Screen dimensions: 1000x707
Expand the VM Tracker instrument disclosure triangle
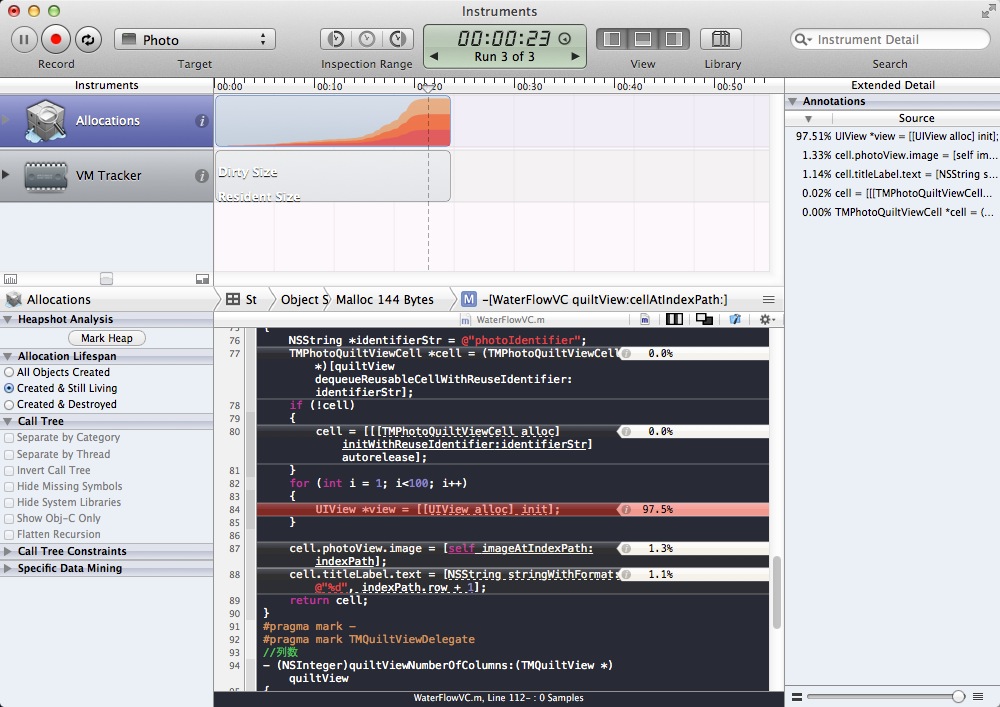coord(6,175)
